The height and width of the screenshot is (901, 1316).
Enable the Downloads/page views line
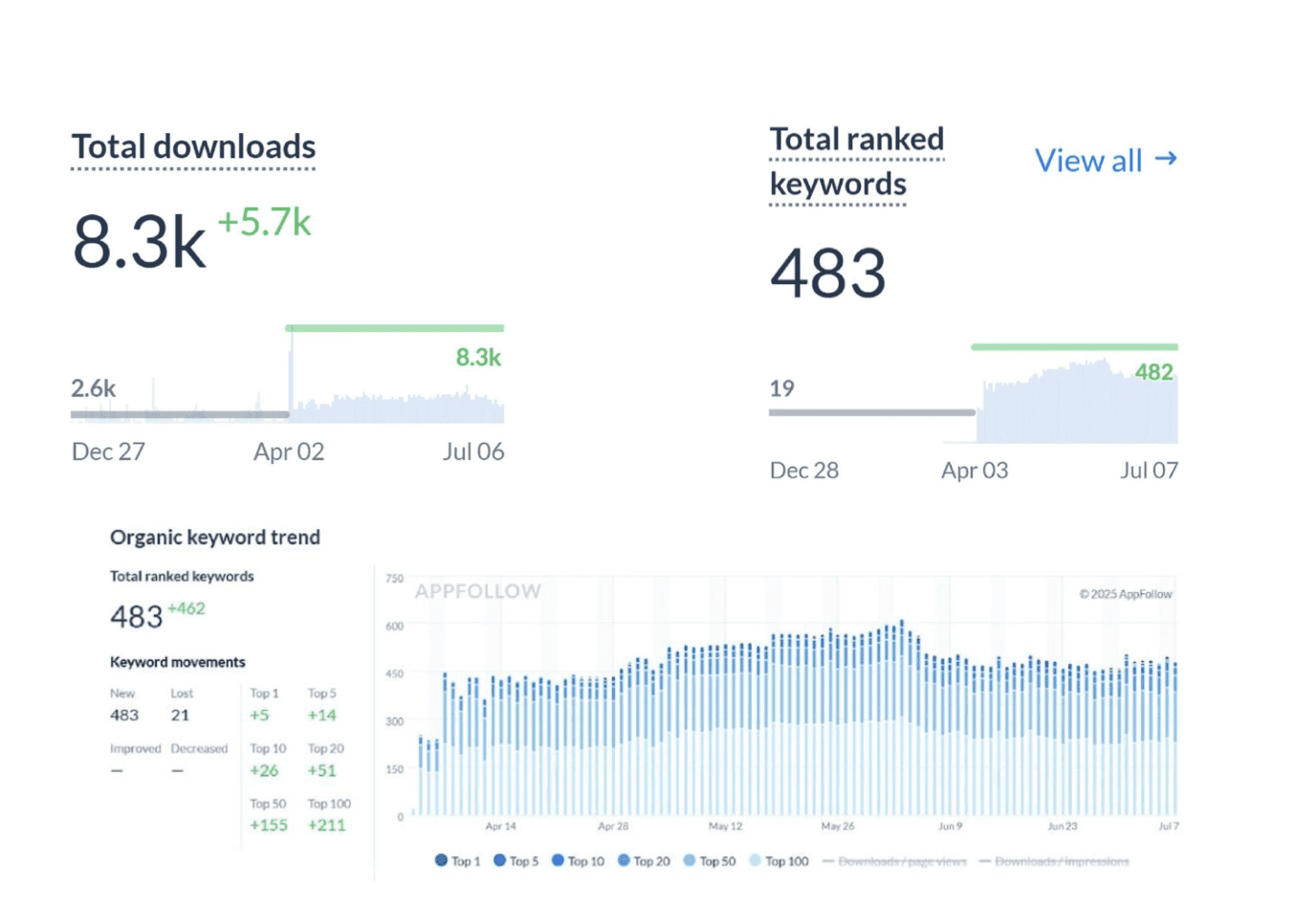click(893, 861)
